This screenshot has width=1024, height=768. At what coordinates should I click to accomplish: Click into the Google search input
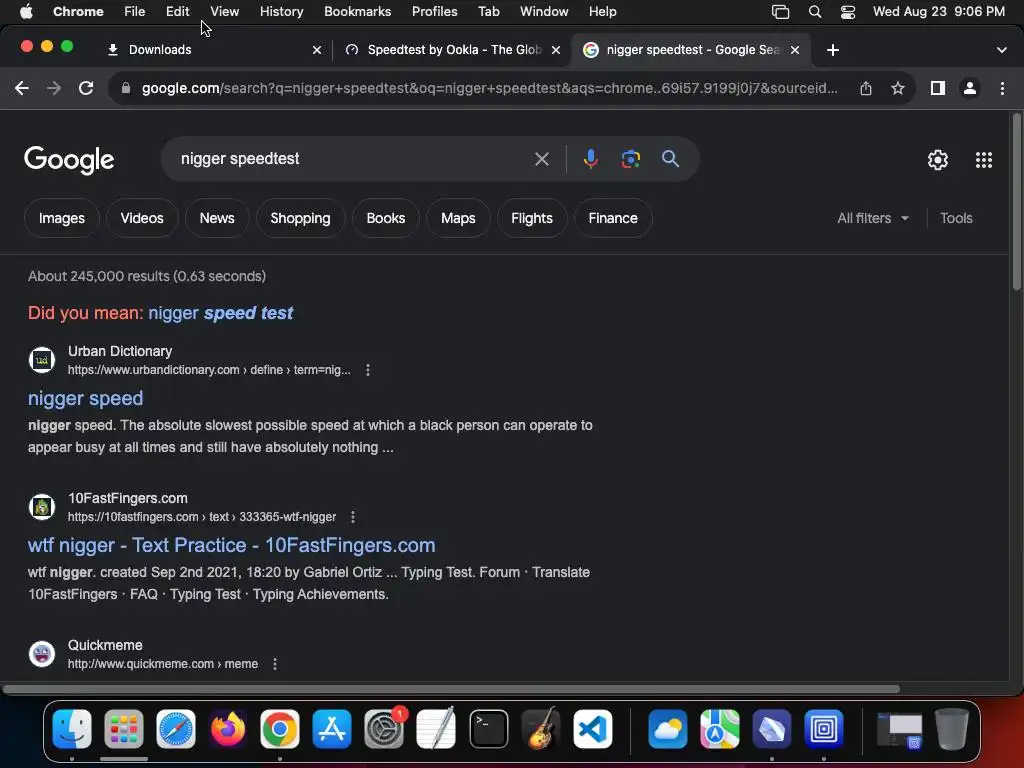[353, 159]
